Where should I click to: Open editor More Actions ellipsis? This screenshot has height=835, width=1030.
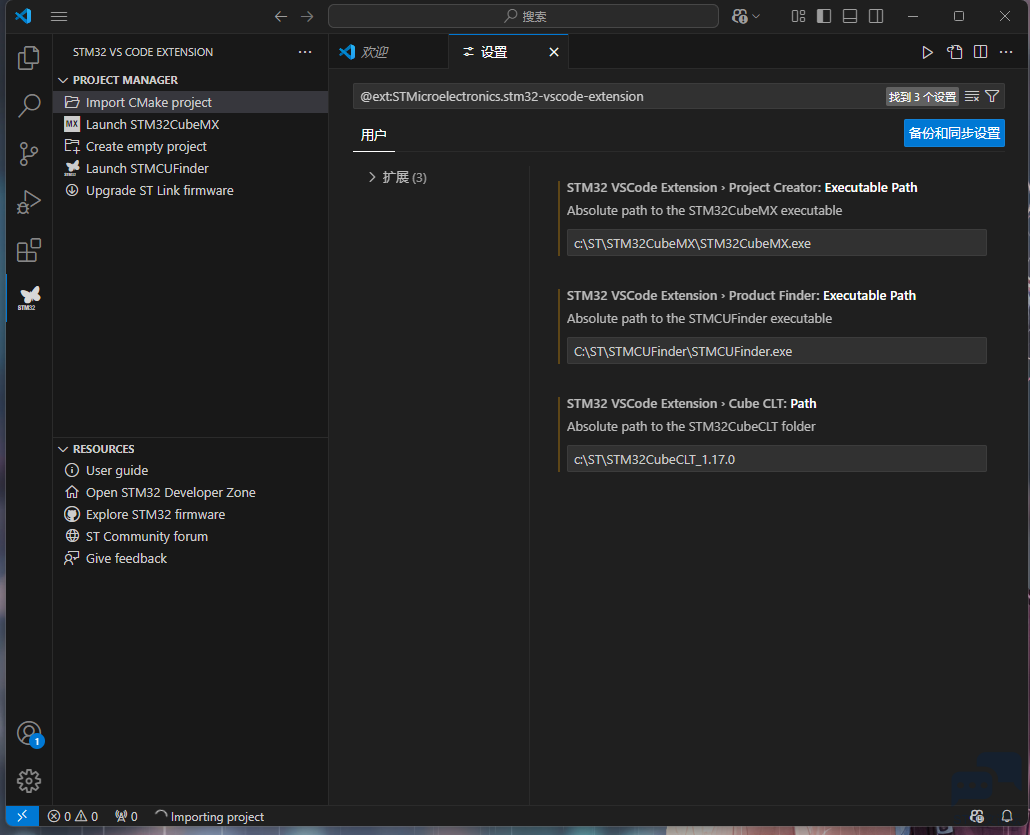[1006, 52]
